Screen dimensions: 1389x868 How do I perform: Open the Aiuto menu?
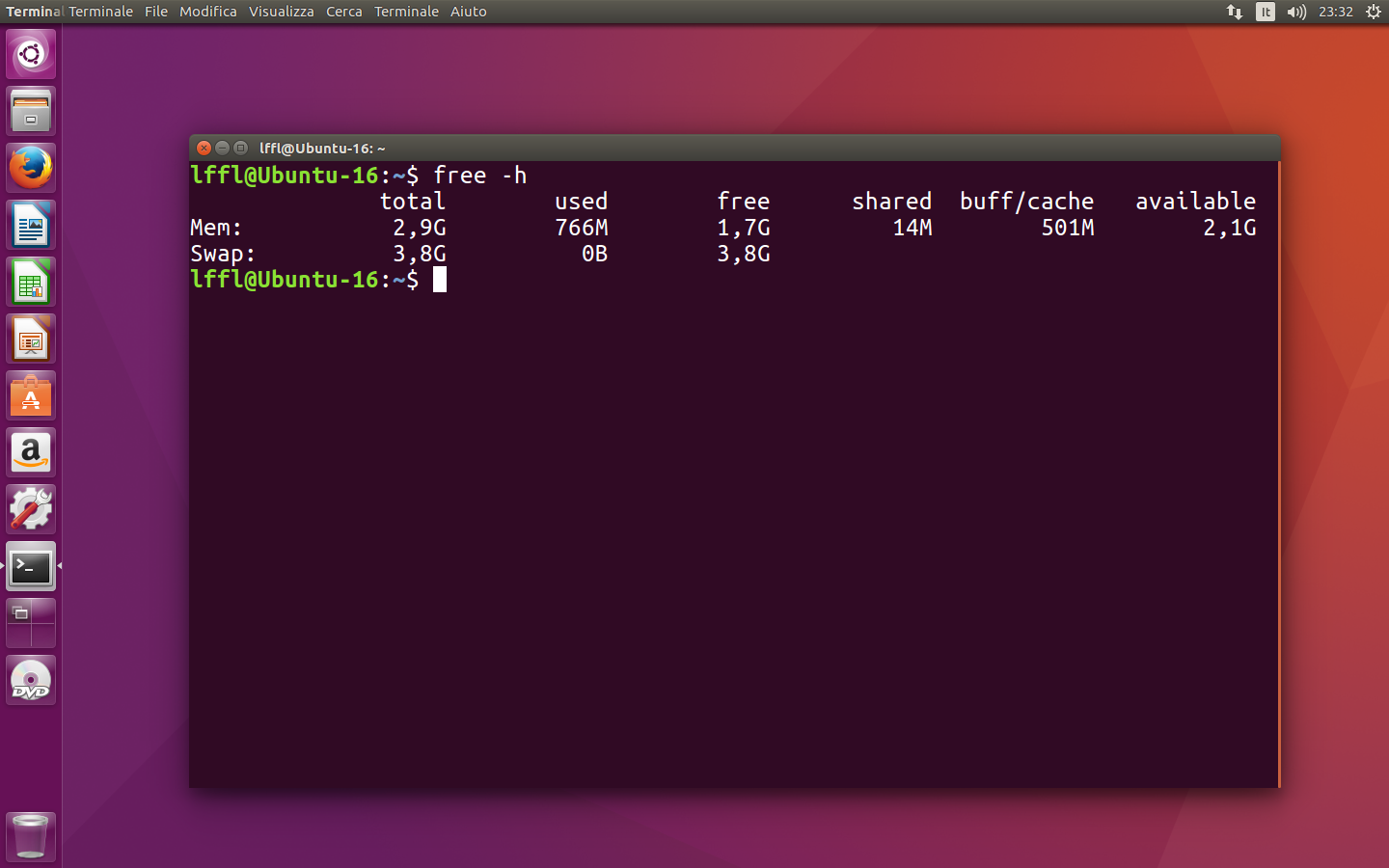click(x=468, y=12)
